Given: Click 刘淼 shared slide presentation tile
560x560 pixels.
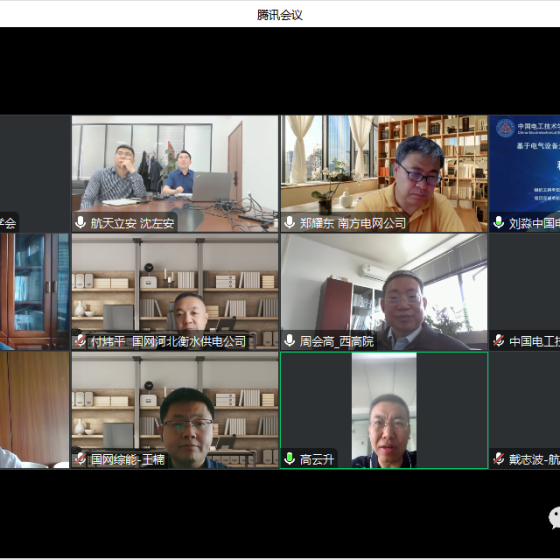Looking at the screenshot, I should [525, 174].
